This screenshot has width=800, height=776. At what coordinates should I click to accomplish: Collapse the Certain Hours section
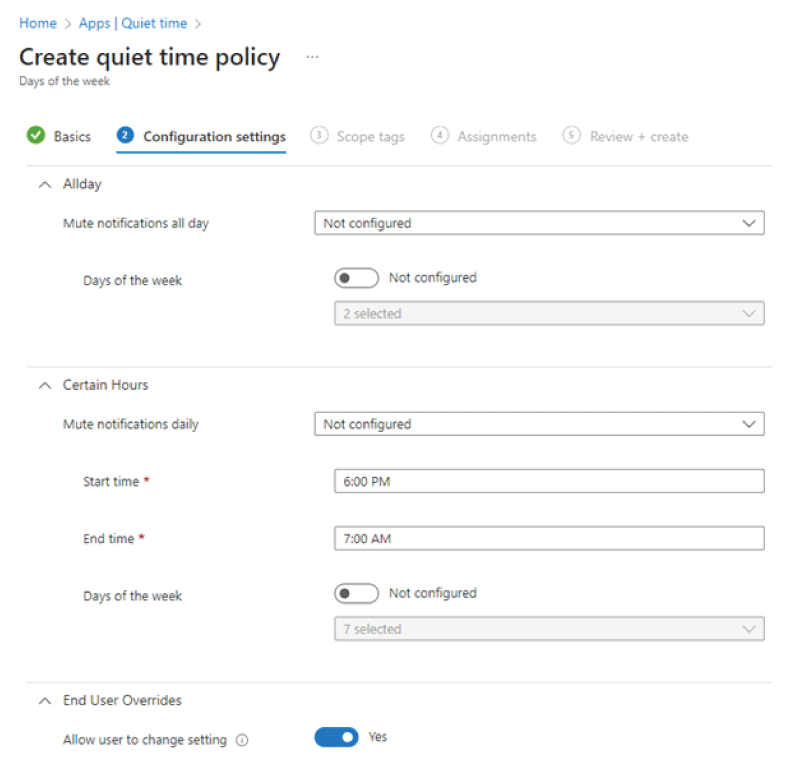coord(45,385)
